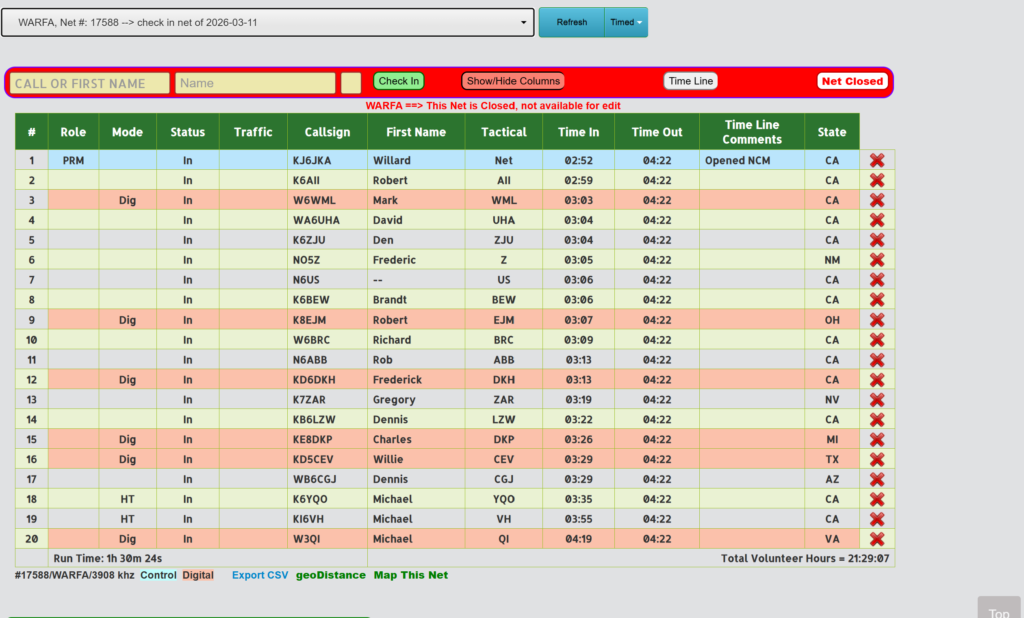Click the Callsign column header

tap(327, 132)
